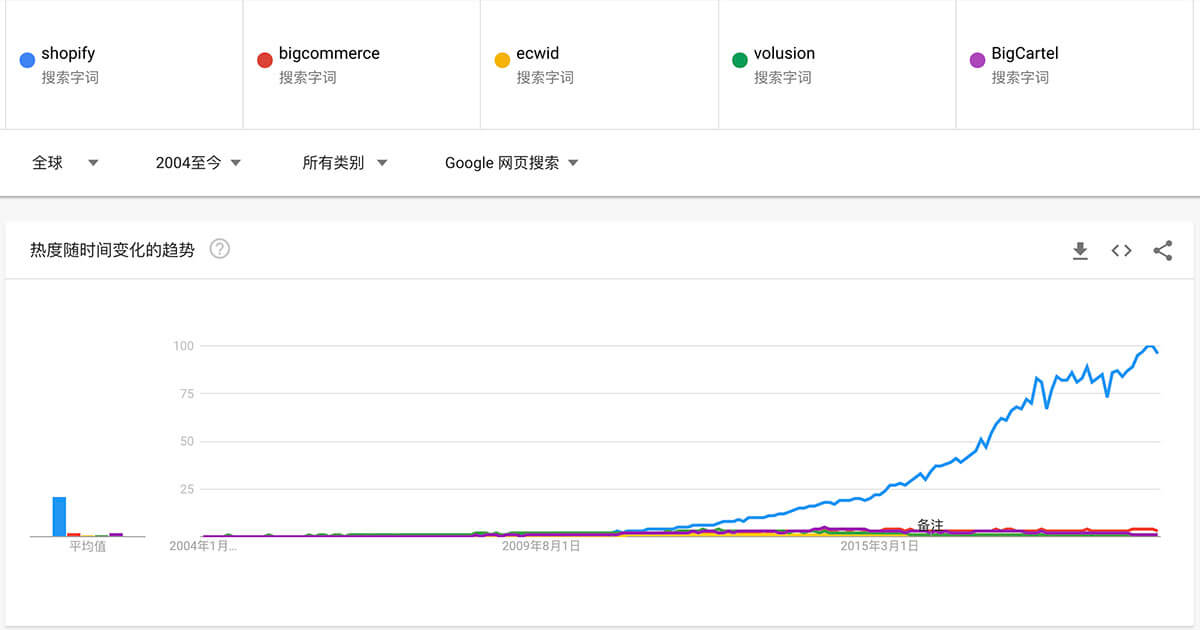Image resolution: width=1200 pixels, height=630 pixels.
Task: Select the volusion search term box
Action: tap(784, 54)
